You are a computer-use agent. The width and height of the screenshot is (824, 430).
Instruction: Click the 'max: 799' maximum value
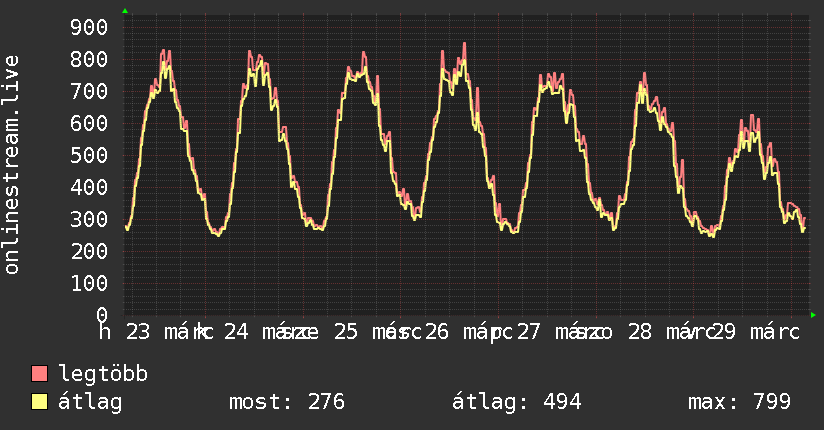click(739, 402)
